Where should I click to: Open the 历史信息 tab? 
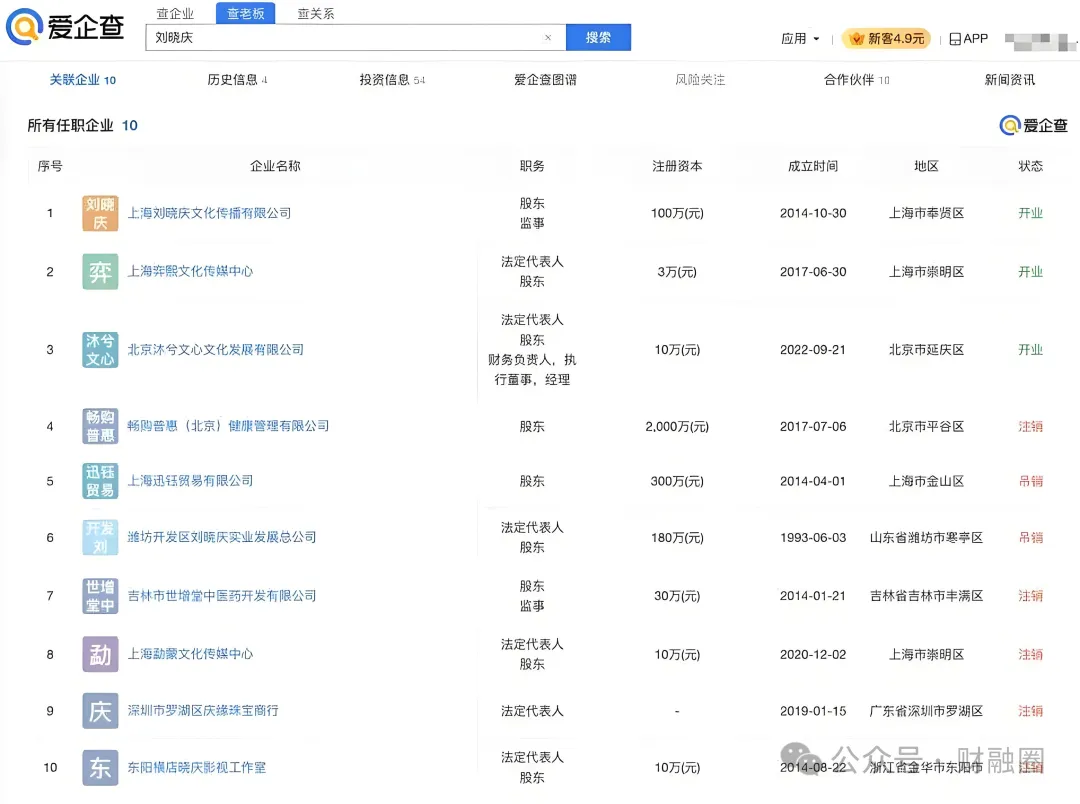click(x=238, y=80)
